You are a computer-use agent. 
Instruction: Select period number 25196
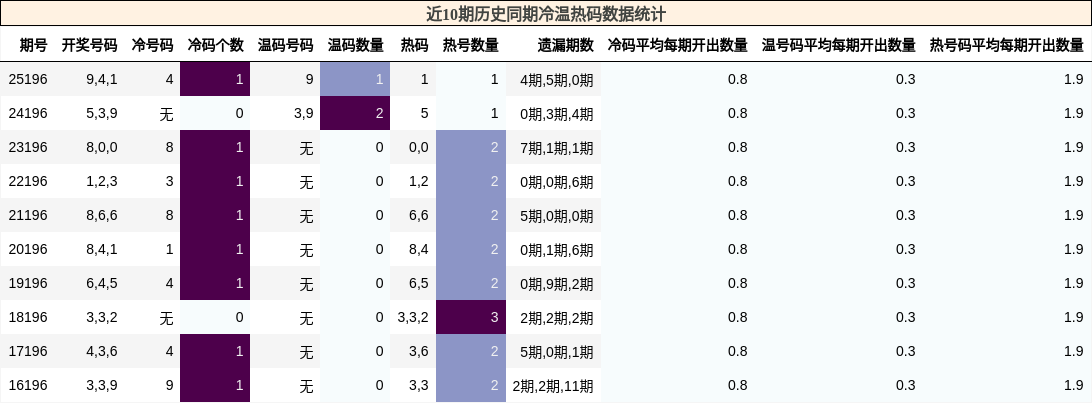point(28,79)
